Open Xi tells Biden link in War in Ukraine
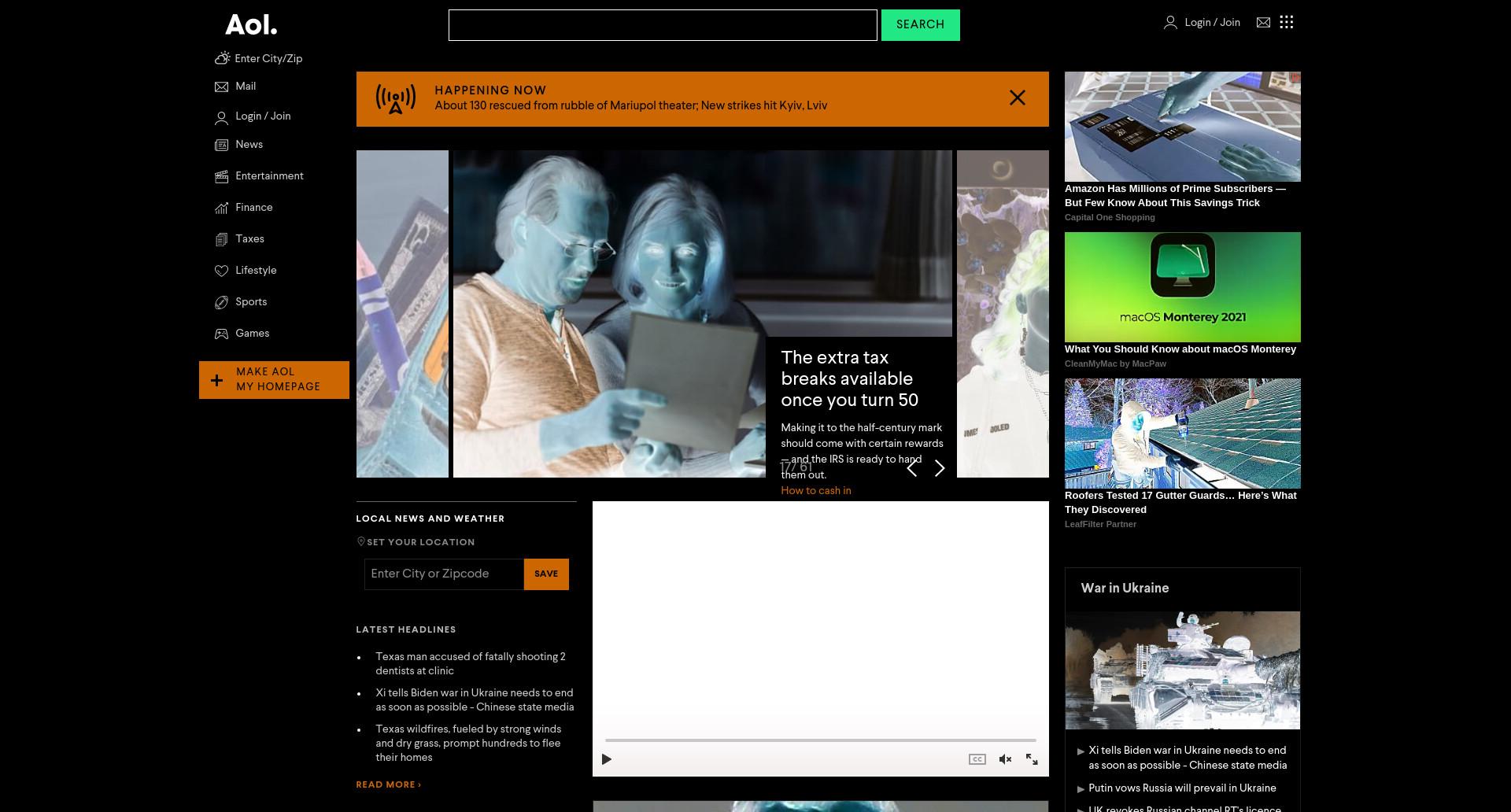The image size is (1511, 812). click(x=1188, y=758)
